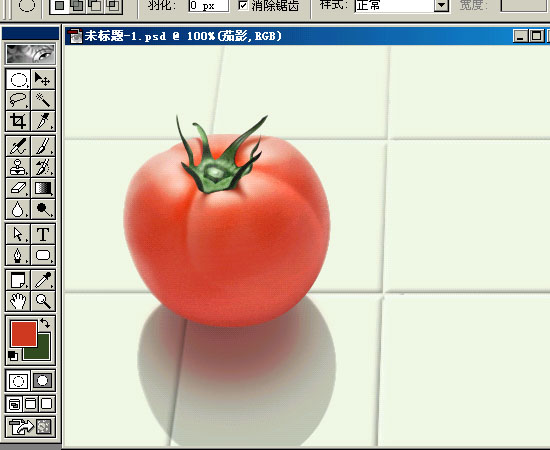Pick the Type tool

pos(43,234)
